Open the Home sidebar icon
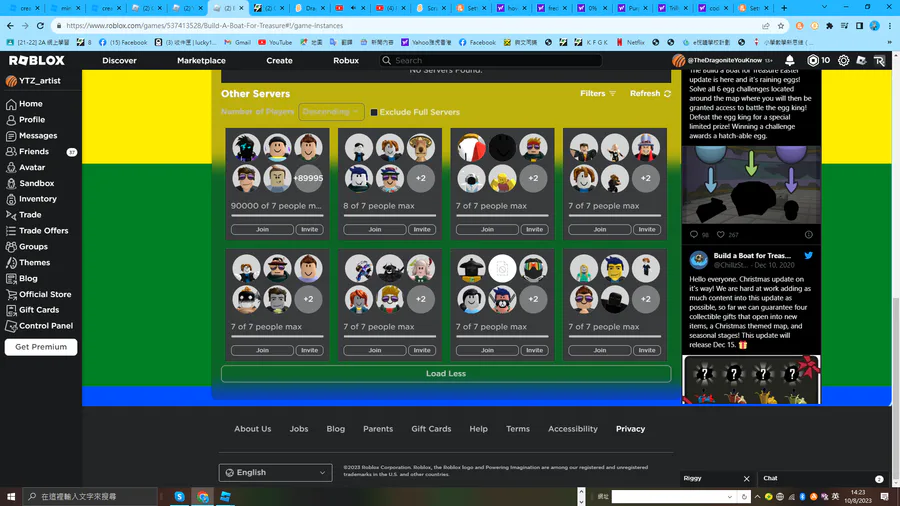The height and width of the screenshot is (506, 900). click(x=11, y=104)
